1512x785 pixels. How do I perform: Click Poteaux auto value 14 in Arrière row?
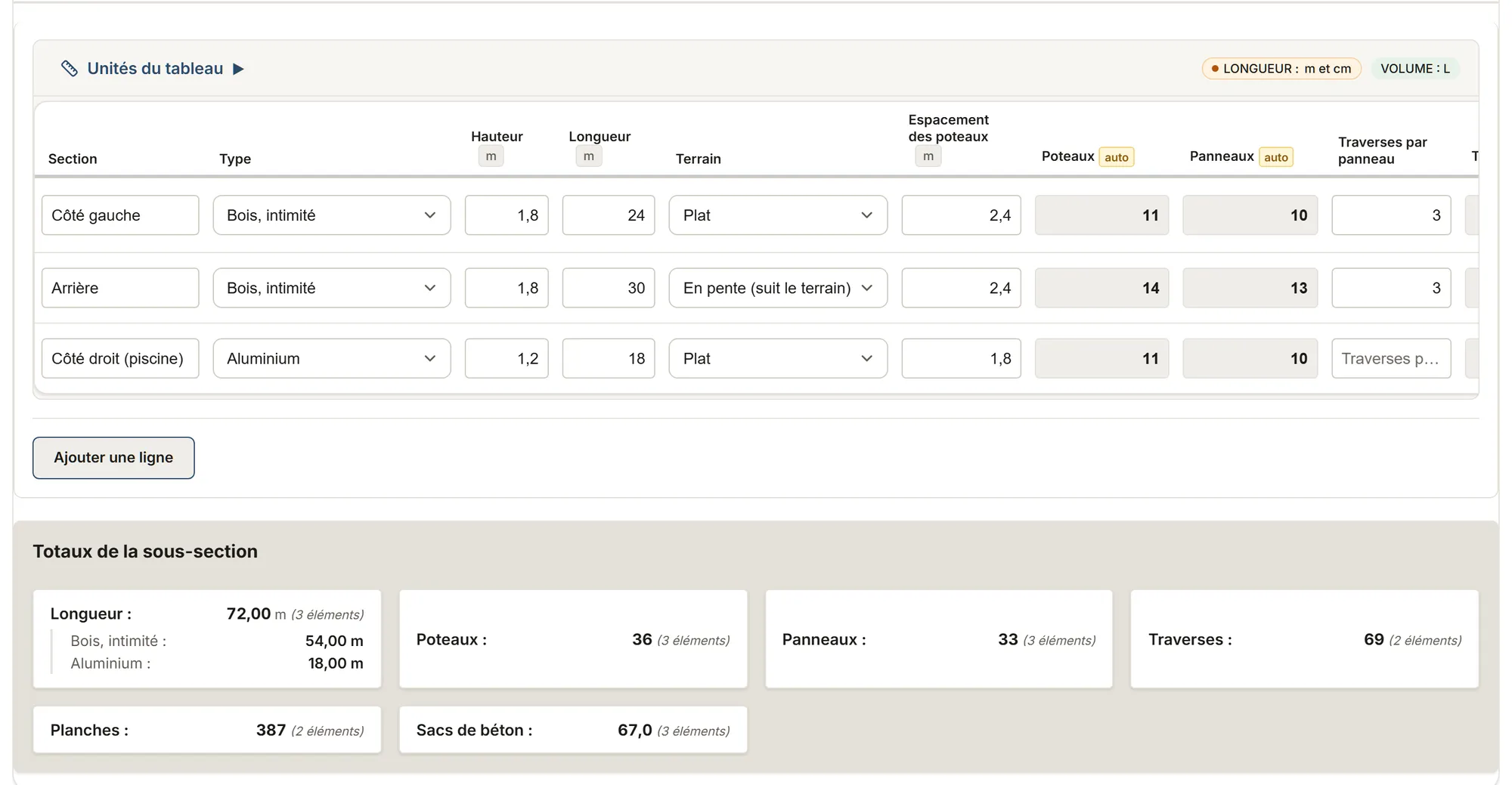[x=1101, y=288]
